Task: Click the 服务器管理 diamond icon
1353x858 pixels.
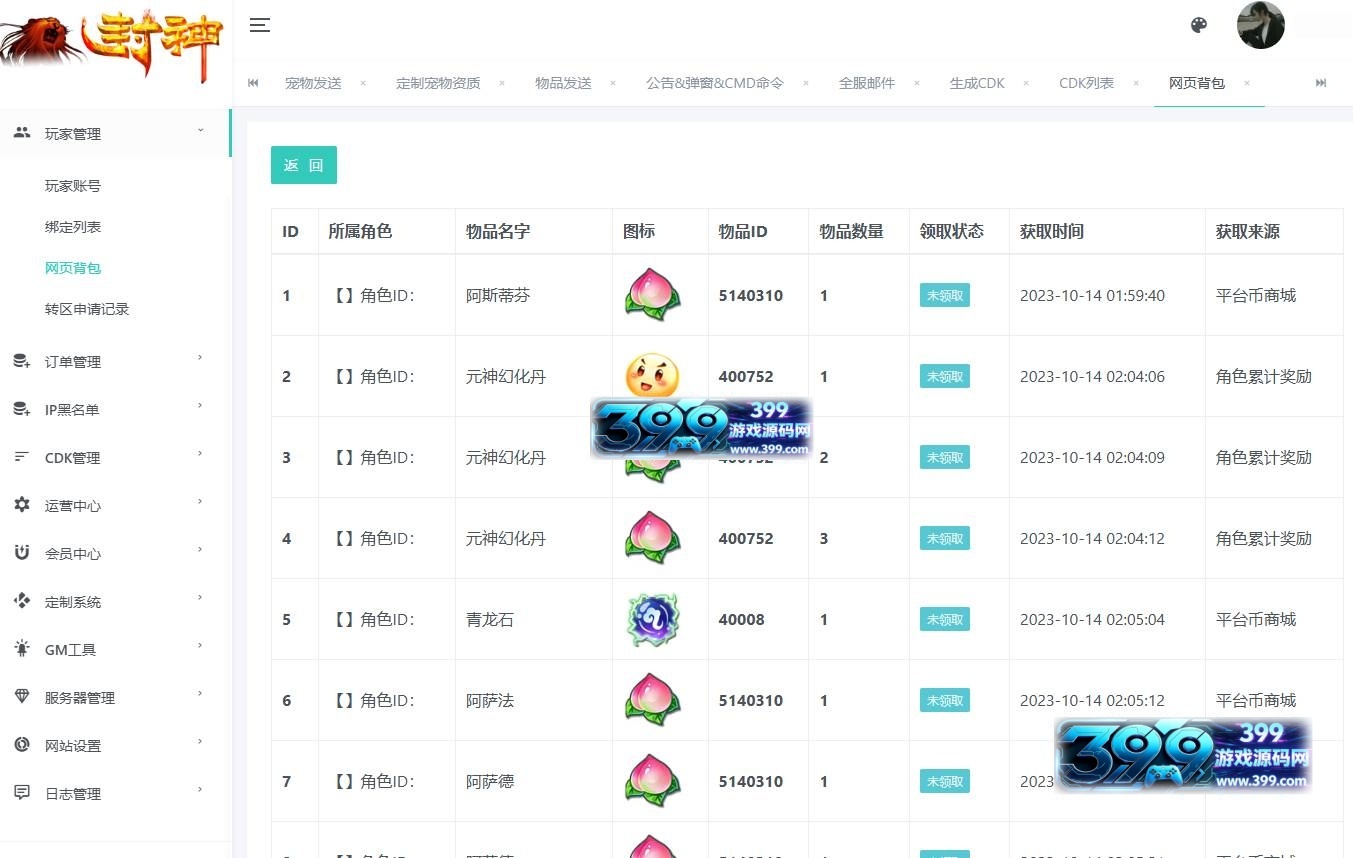Action: click(22, 697)
